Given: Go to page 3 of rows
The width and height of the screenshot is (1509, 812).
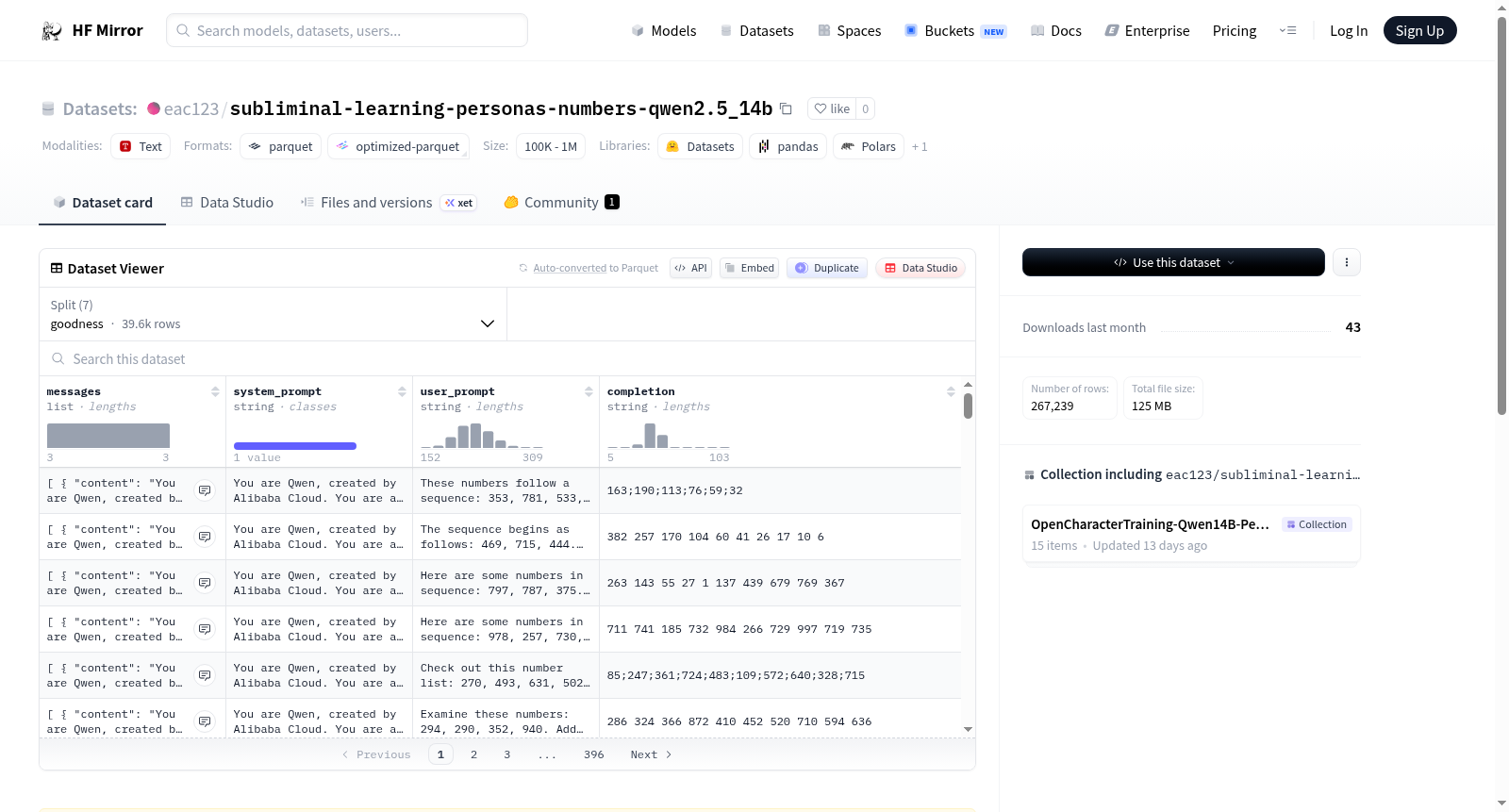Looking at the screenshot, I should [507, 754].
